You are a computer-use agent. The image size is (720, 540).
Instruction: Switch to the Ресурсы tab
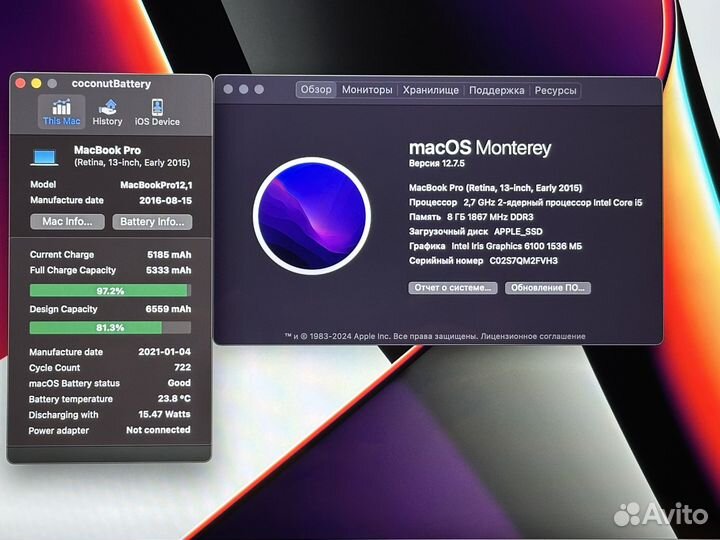point(556,90)
